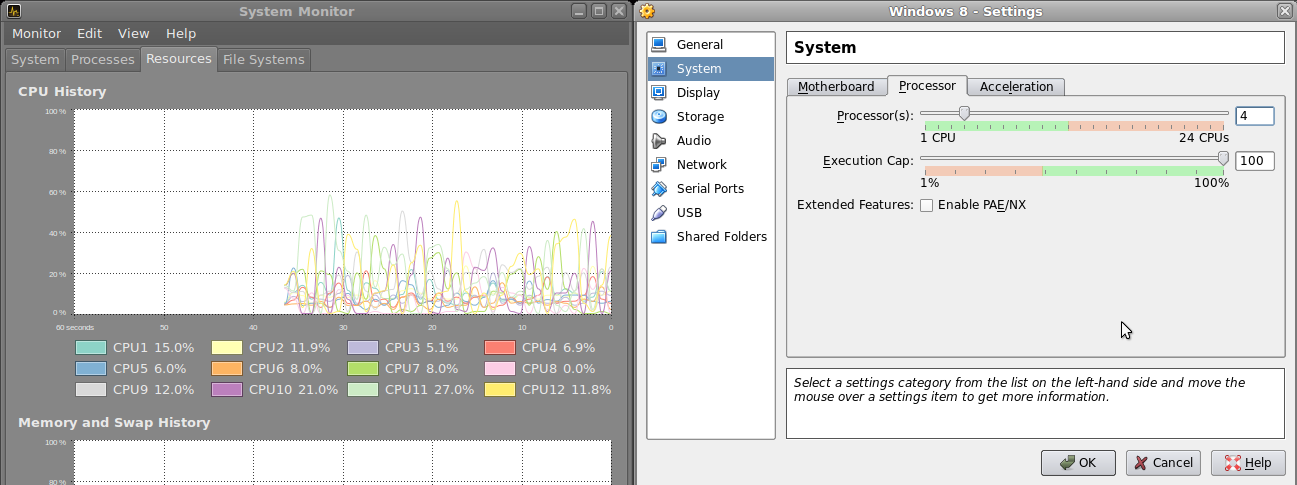Click the USB connector icon

coord(658,212)
